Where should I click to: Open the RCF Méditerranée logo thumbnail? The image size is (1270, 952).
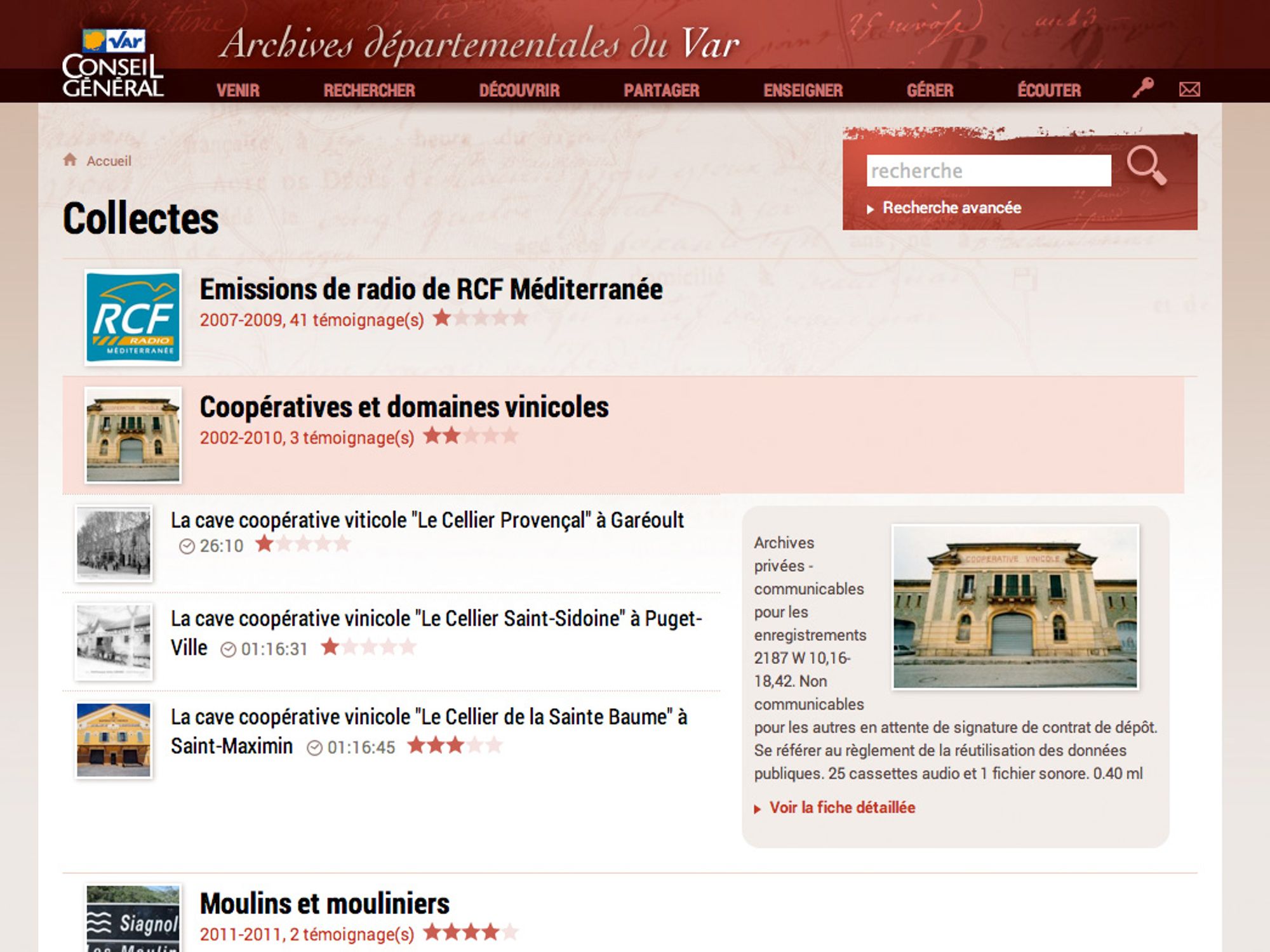(x=133, y=317)
